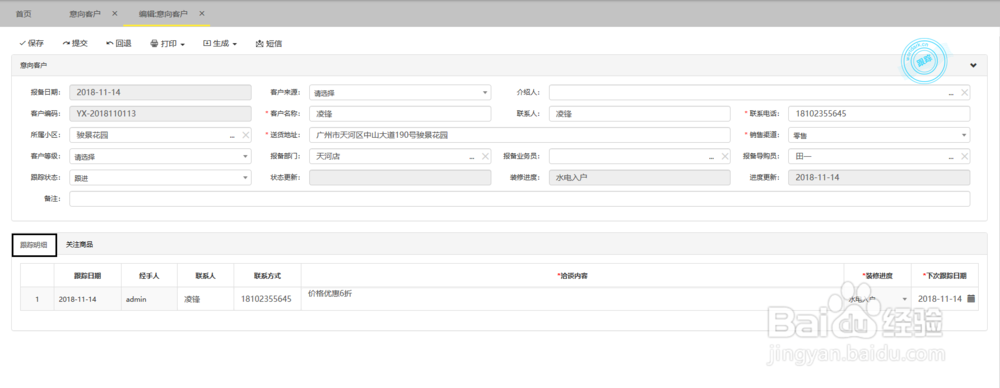Viewport: 1000px width, 388px height.
Task: Open calendar picker for 下次跟踪日期
Action: tap(971, 299)
